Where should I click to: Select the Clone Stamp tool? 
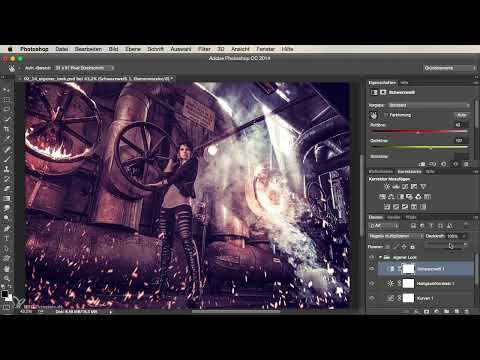point(7,169)
